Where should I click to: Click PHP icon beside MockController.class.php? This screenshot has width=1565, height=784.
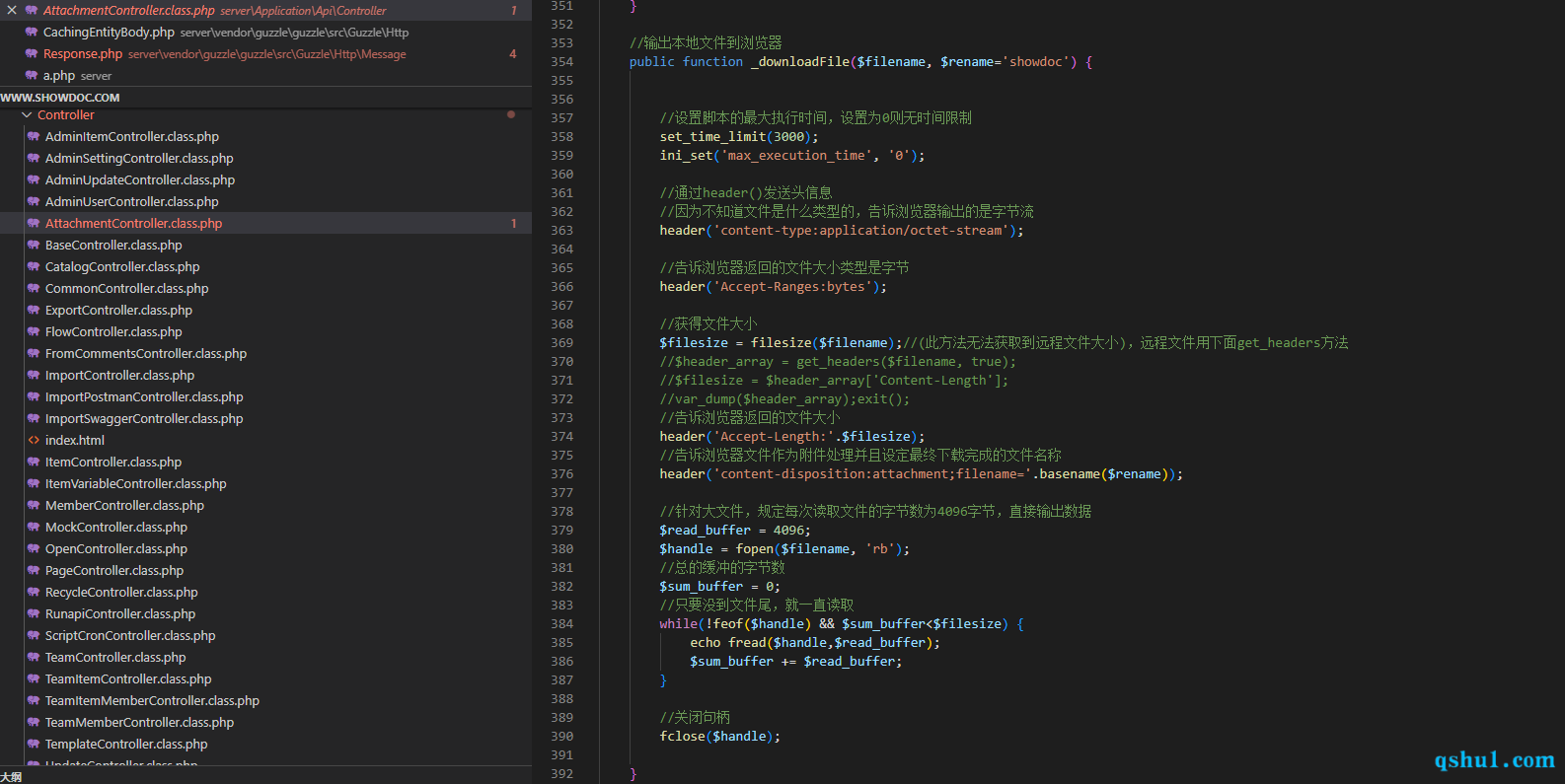[34, 527]
